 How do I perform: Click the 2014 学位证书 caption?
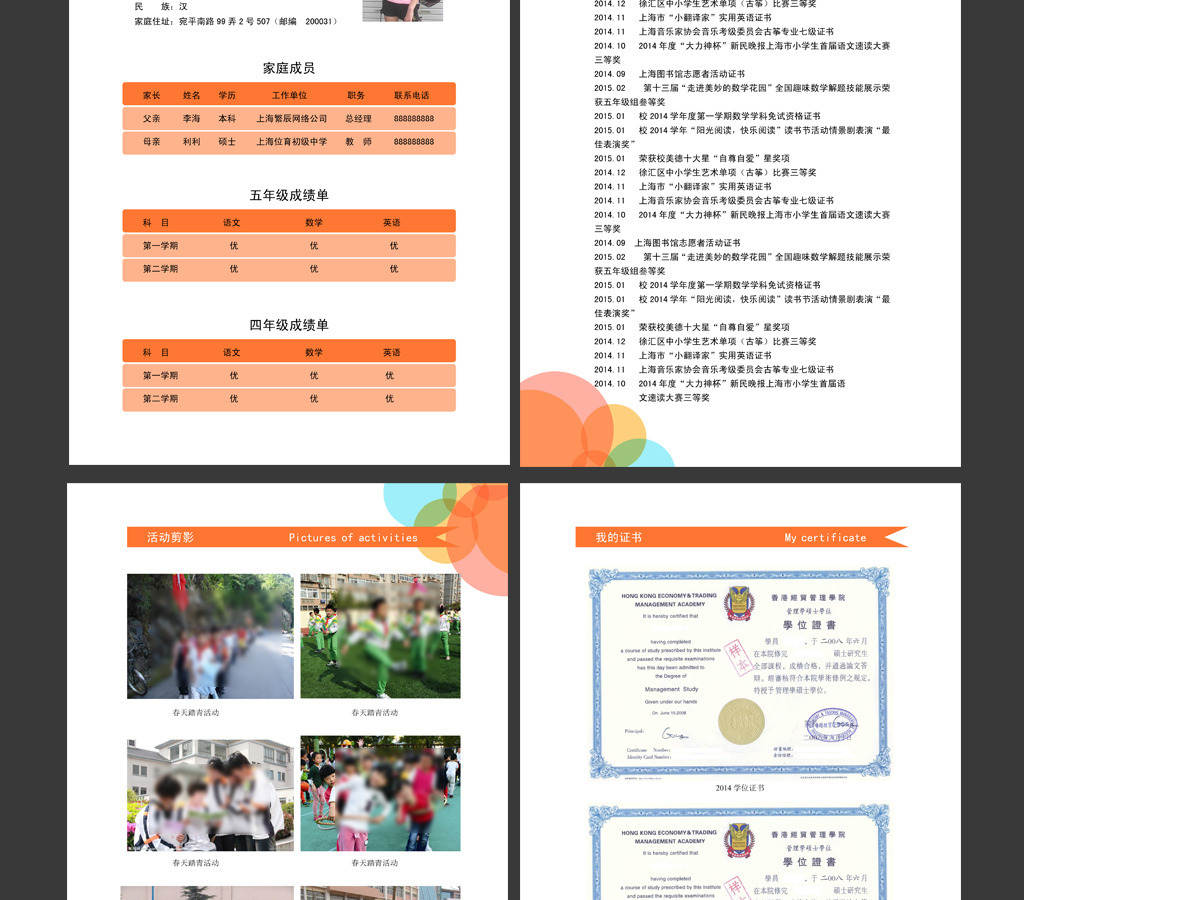(x=740, y=788)
